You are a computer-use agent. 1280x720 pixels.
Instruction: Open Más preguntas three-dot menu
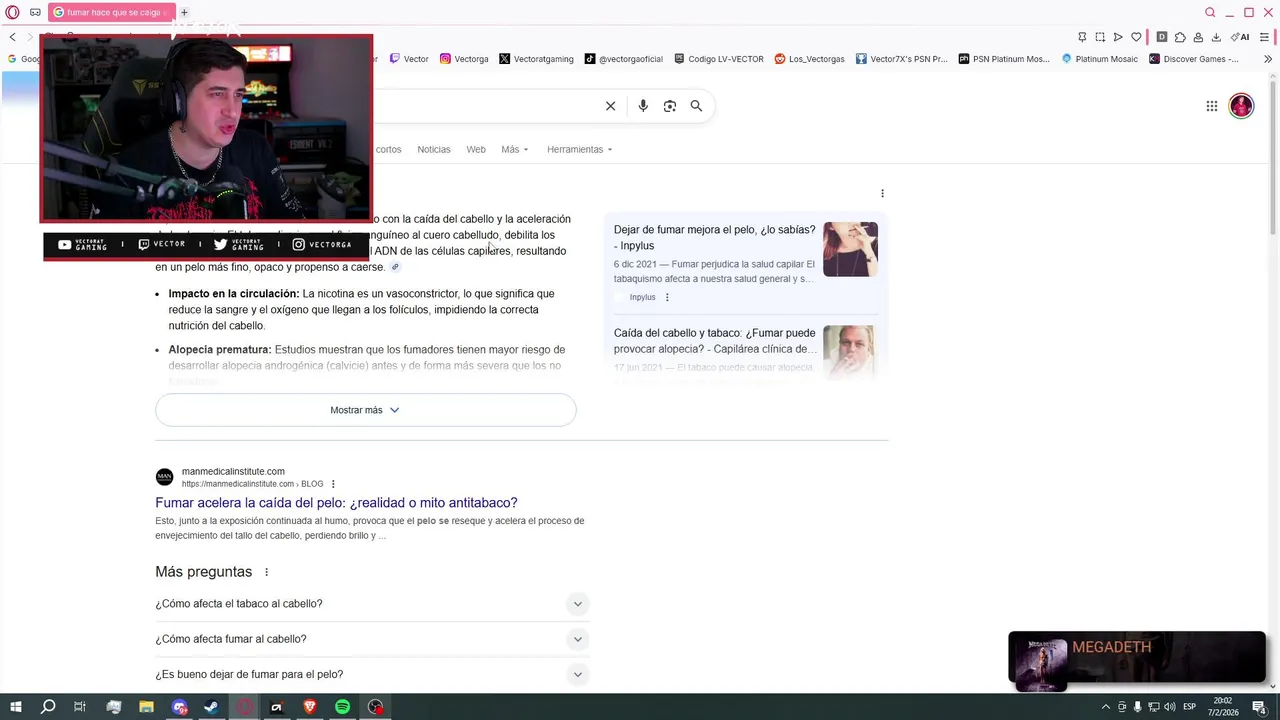tap(266, 572)
